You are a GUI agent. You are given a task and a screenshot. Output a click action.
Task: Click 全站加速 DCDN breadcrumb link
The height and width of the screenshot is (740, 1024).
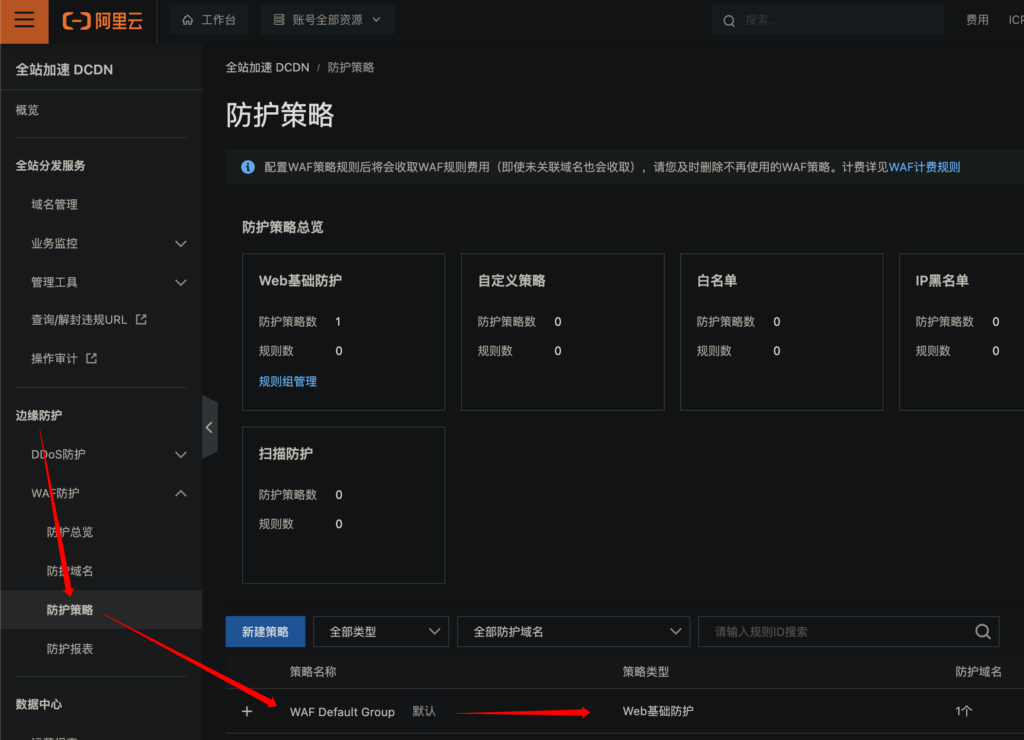(268, 67)
